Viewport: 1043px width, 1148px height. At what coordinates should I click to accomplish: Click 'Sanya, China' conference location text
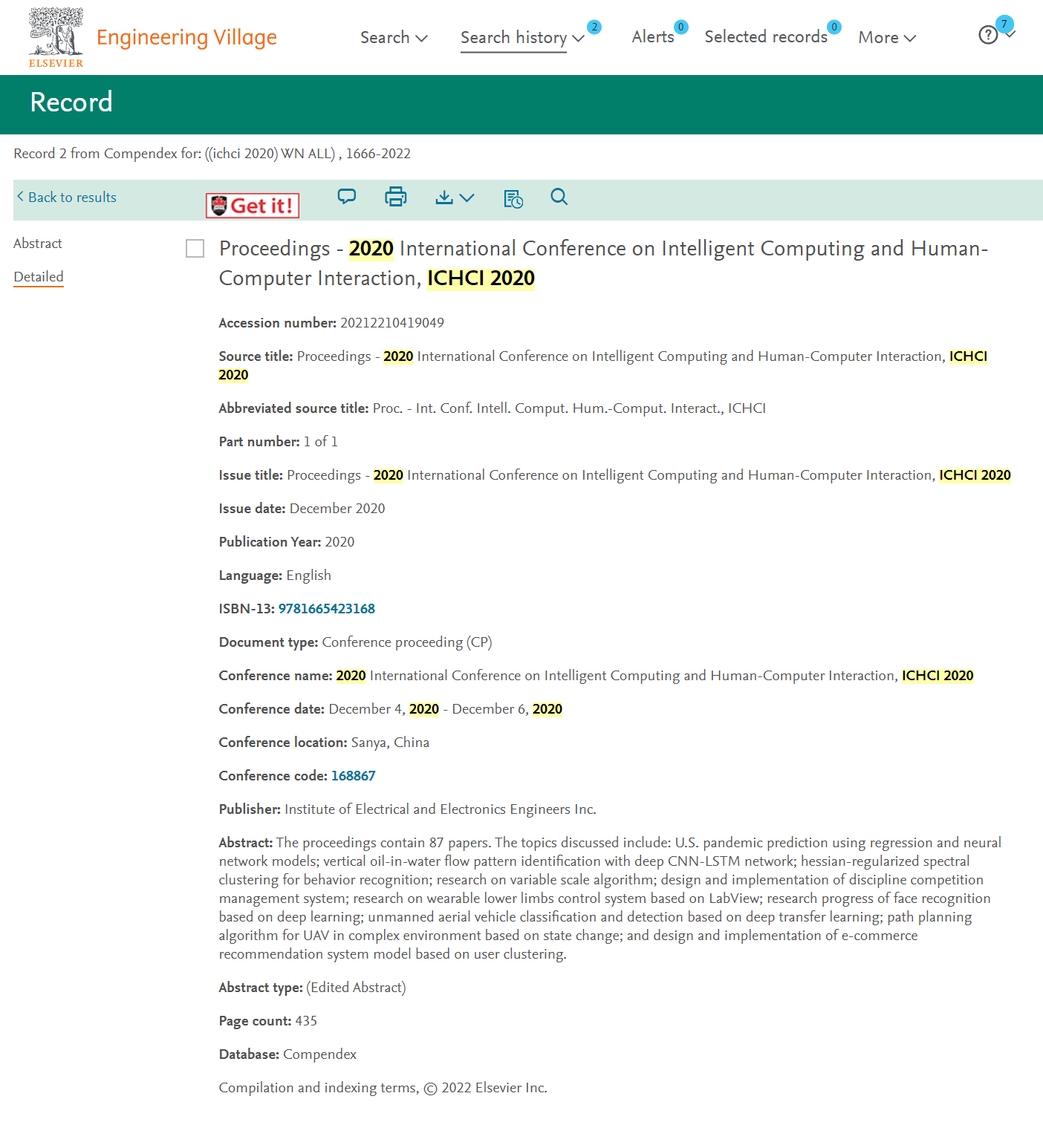pyautogui.click(x=390, y=743)
